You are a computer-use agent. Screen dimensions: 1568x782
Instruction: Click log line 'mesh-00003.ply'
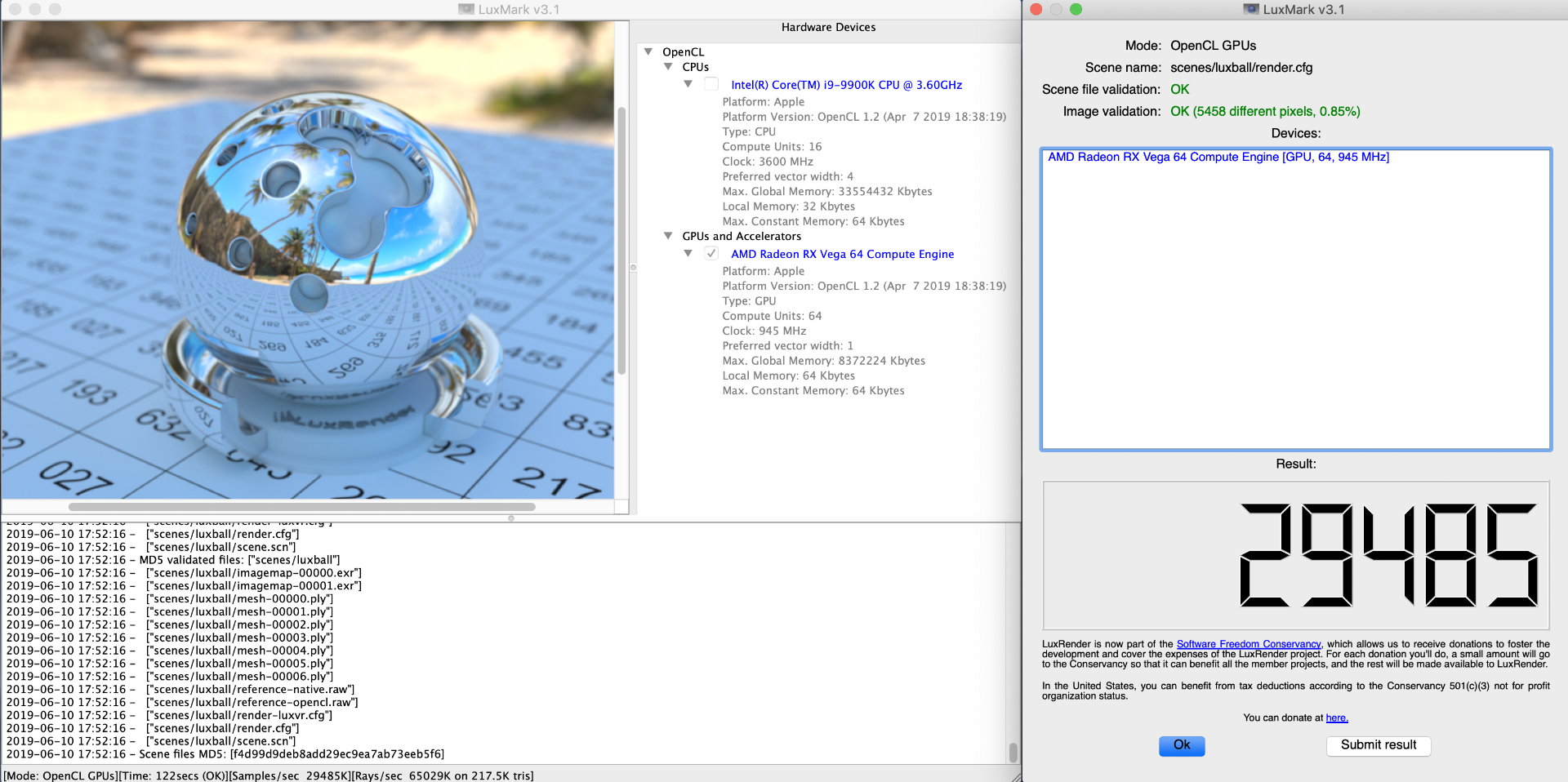170,638
